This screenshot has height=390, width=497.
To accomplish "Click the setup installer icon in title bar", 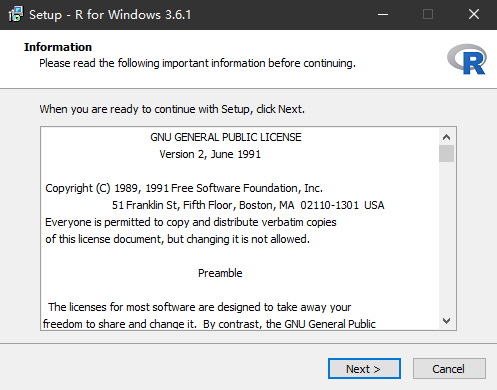I will [15, 14].
